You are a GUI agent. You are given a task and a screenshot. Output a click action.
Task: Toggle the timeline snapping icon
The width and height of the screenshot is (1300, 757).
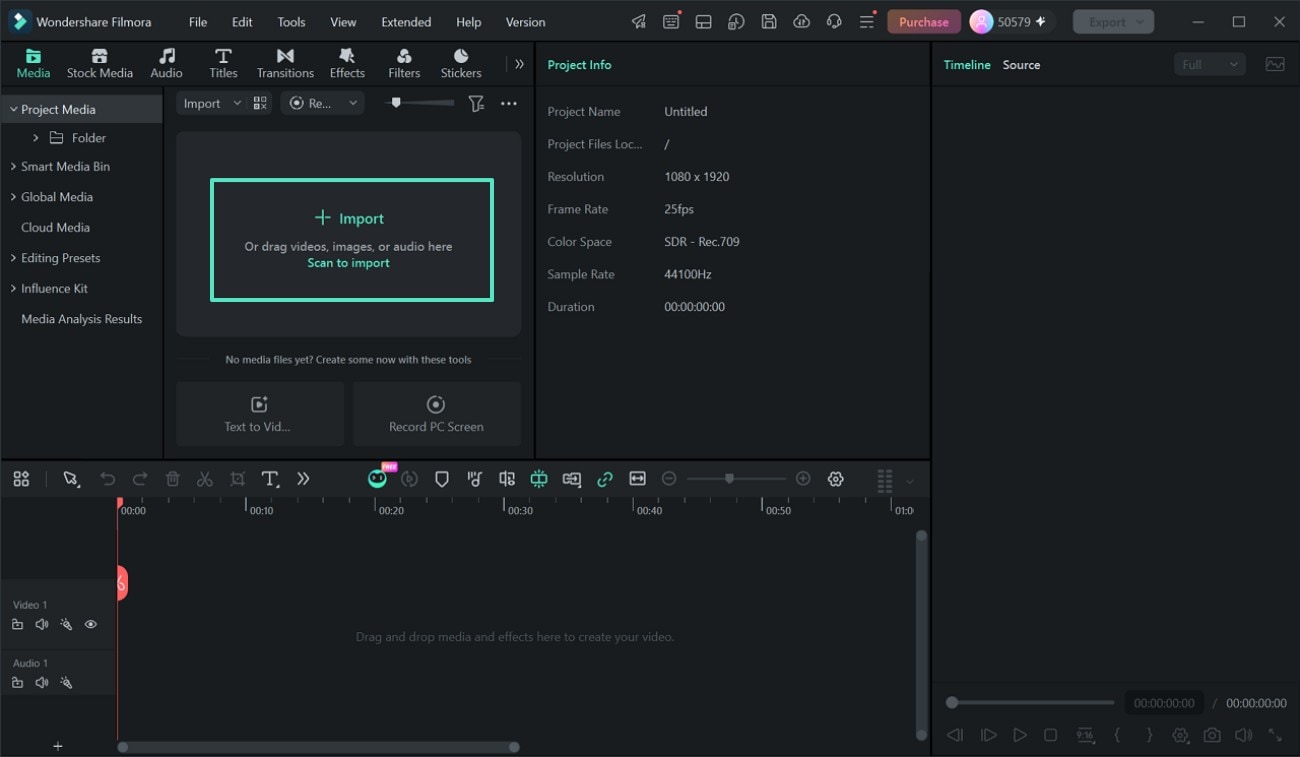point(539,479)
